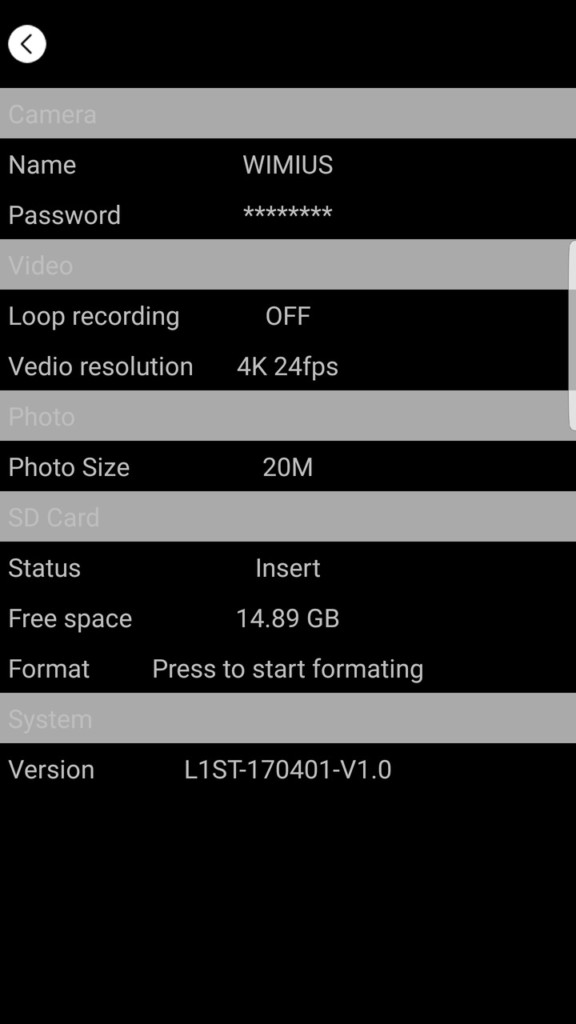Select the Format row label
576x1024 pixels.
(49, 669)
